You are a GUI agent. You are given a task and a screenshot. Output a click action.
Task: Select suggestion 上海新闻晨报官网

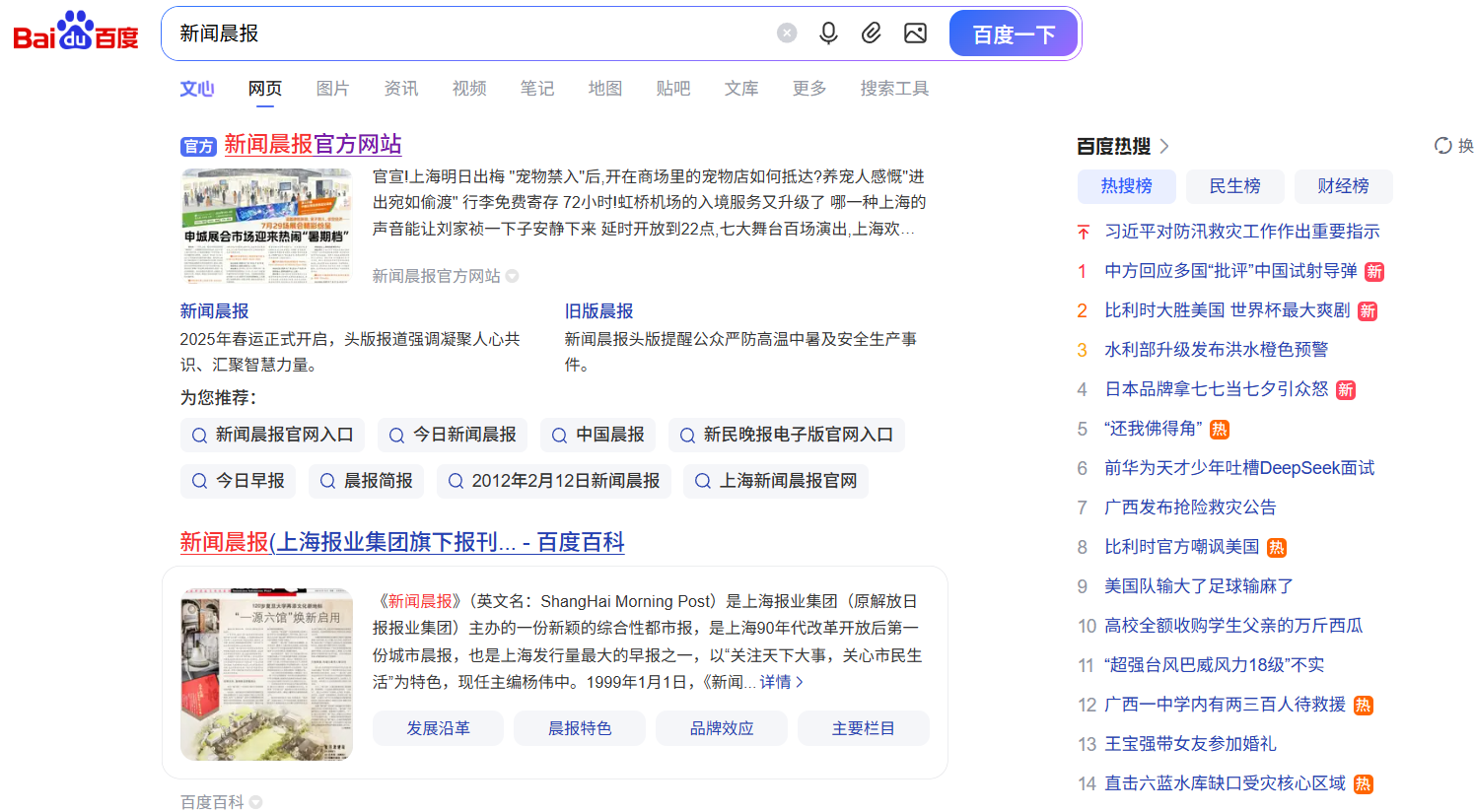click(776, 481)
